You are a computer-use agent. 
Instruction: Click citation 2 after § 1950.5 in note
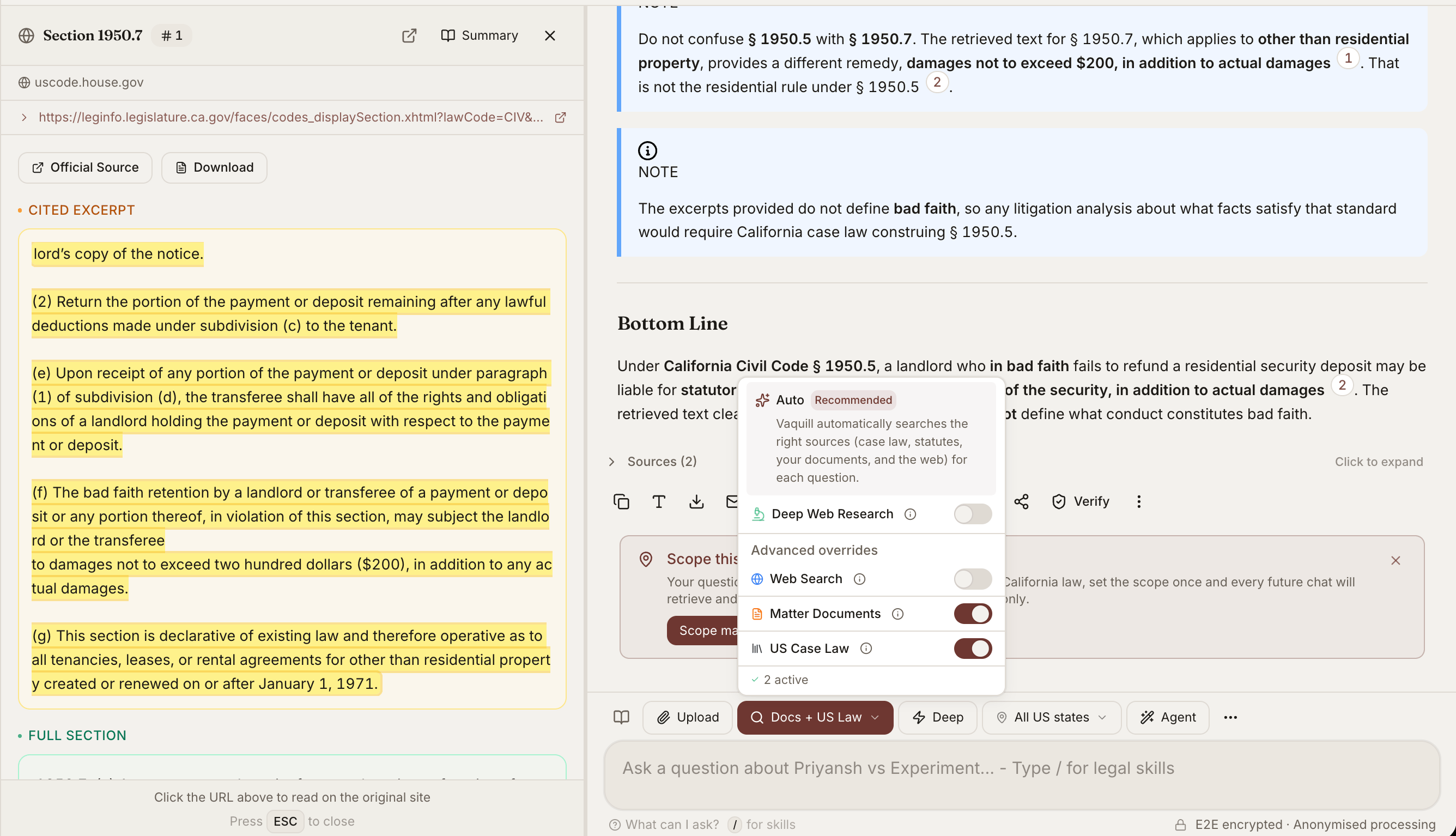point(937,83)
